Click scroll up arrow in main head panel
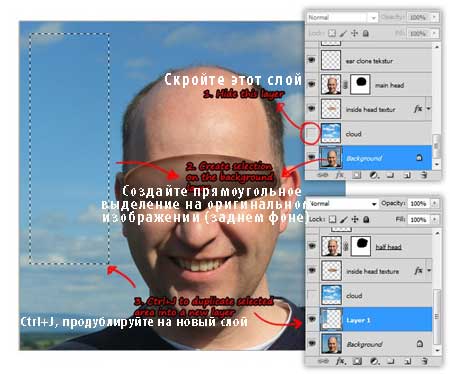The height and width of the screenshot is (374, 450). (436, 47)
